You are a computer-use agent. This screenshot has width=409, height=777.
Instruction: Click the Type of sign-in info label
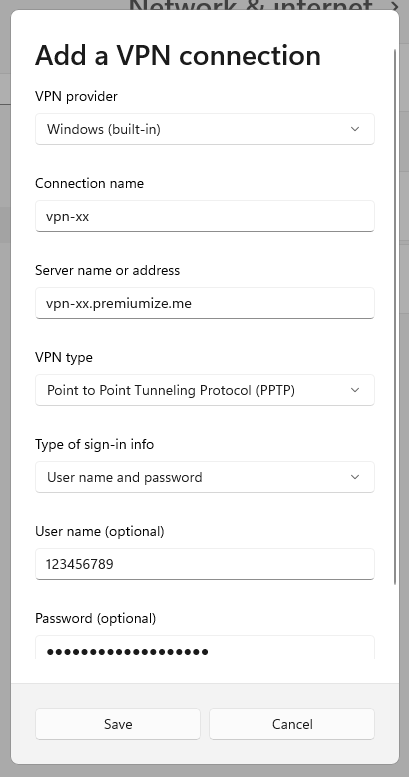[x=95, y=444]
